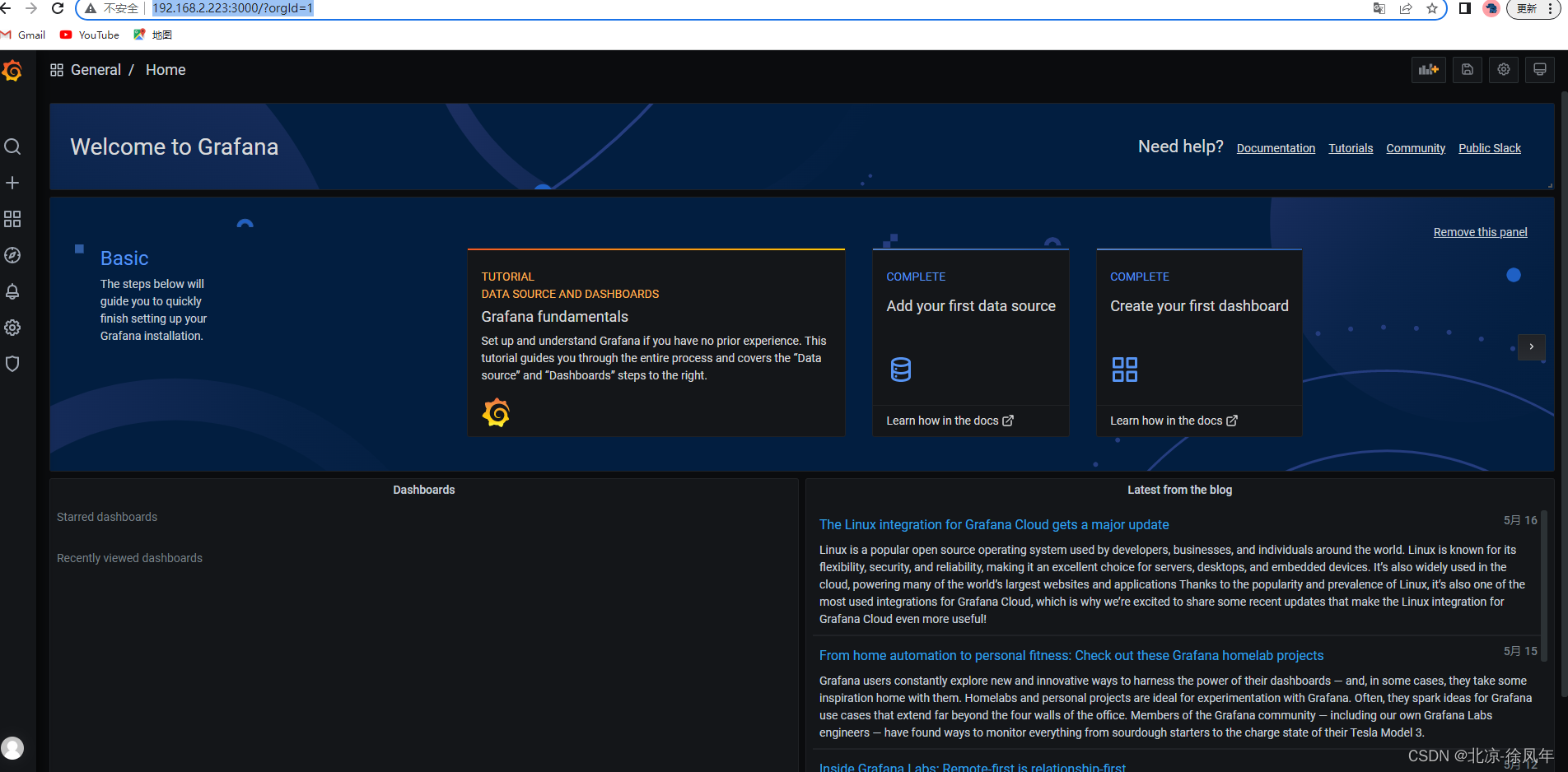
Task: Click the Grafana logo in tutorial card
Action: coord(496,412)
